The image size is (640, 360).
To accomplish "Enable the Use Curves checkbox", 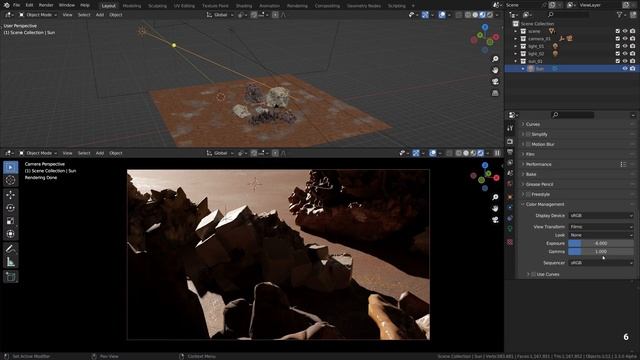I will pyautogui.click(x=533, y=274).
